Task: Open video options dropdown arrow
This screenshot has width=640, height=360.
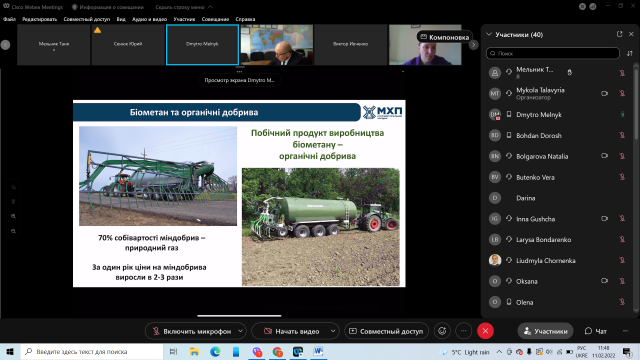Action: coord(333,331)
